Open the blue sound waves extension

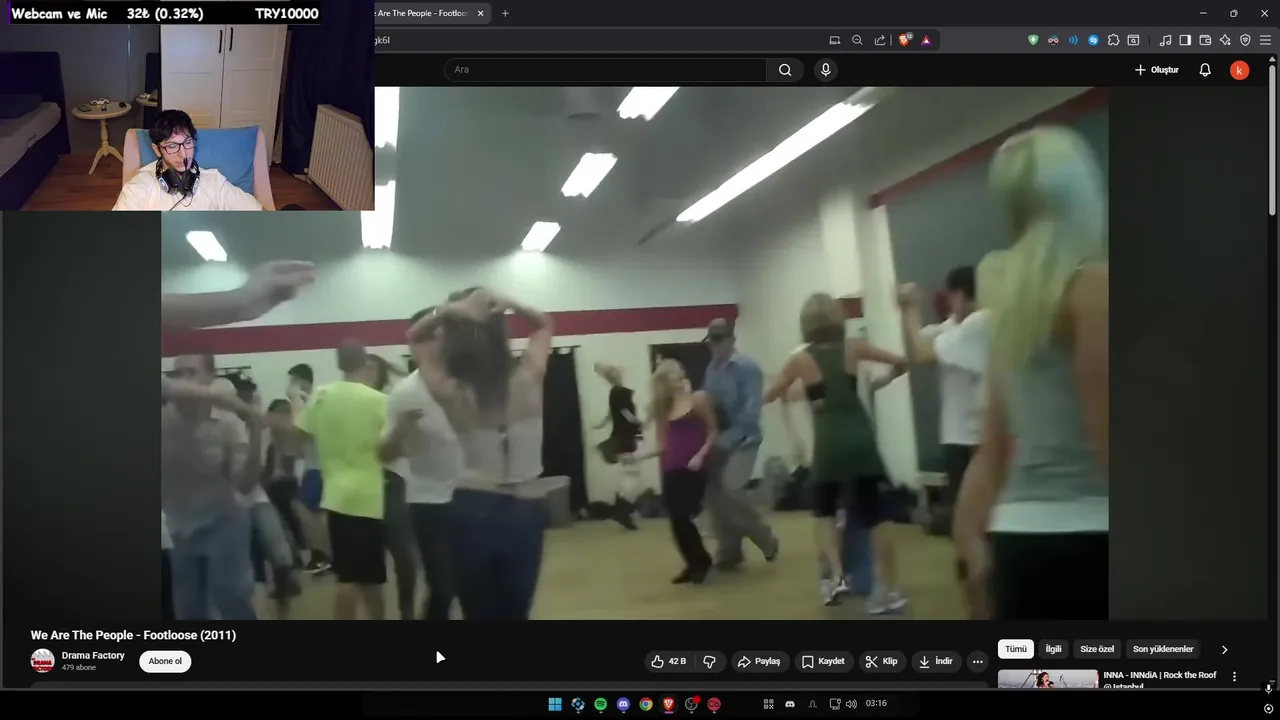pyautogui.click(x=1073, y=40)
